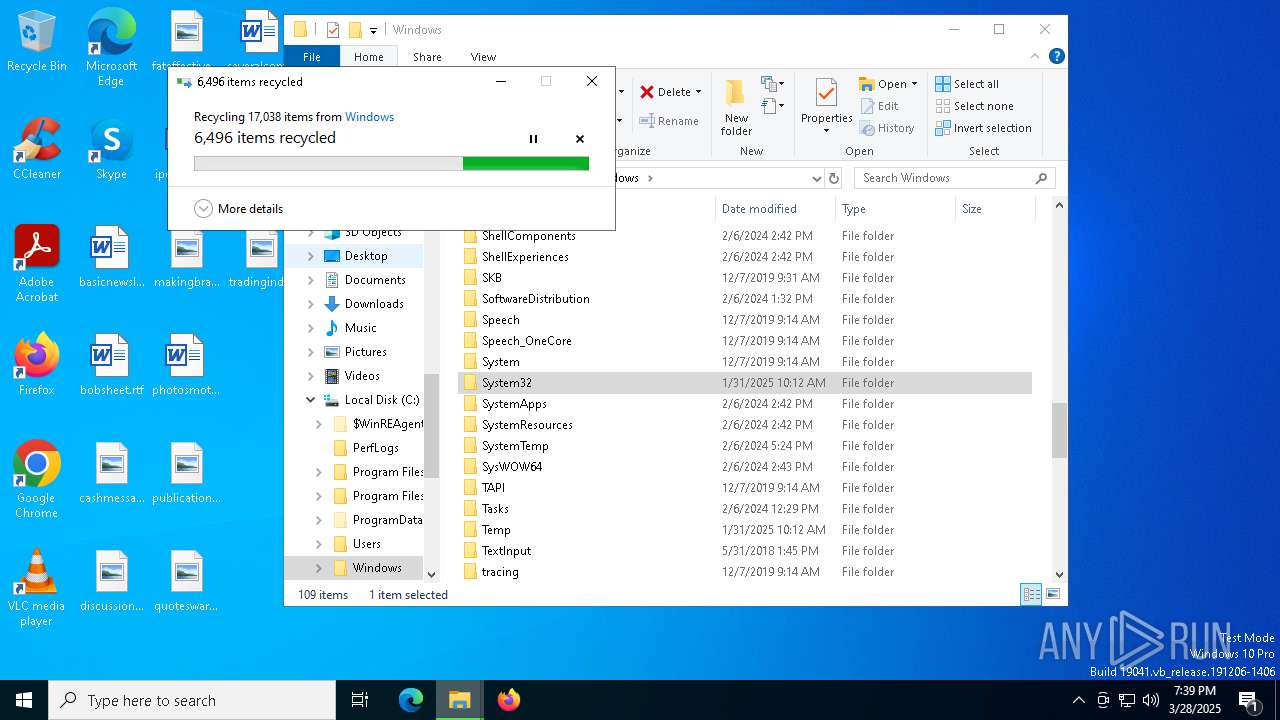
Task: Refresh the current folder view
Action: click(834, 178)
